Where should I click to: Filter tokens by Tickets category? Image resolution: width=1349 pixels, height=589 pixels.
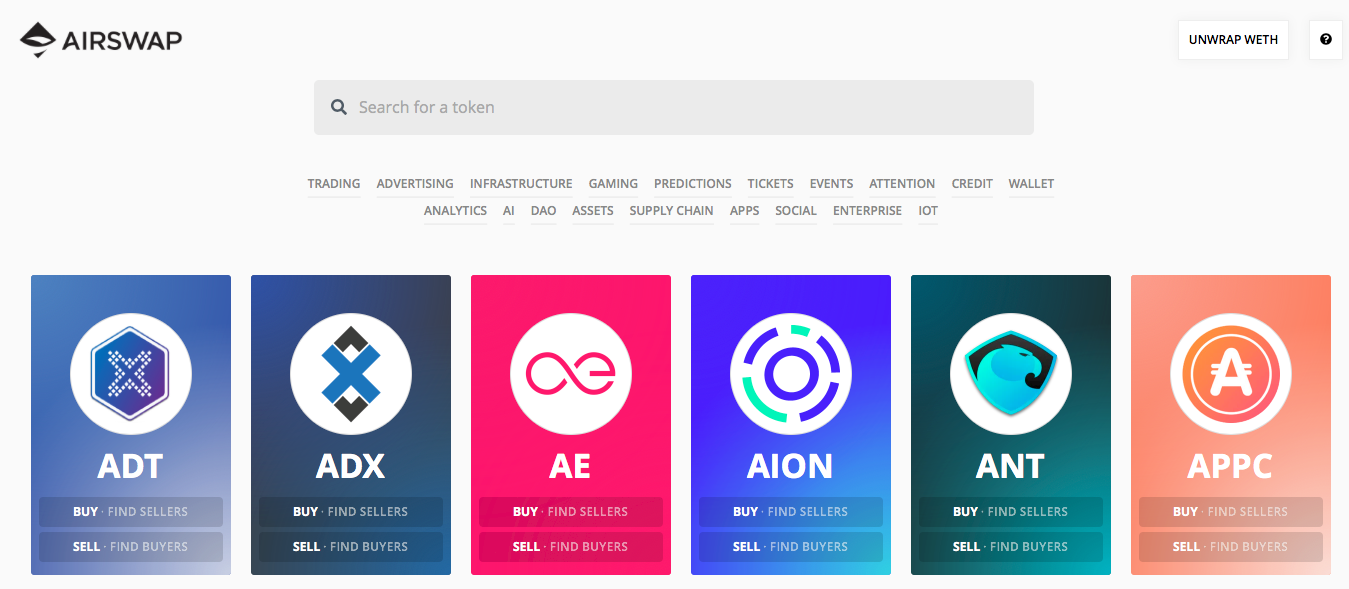click(x=770, y=184)
